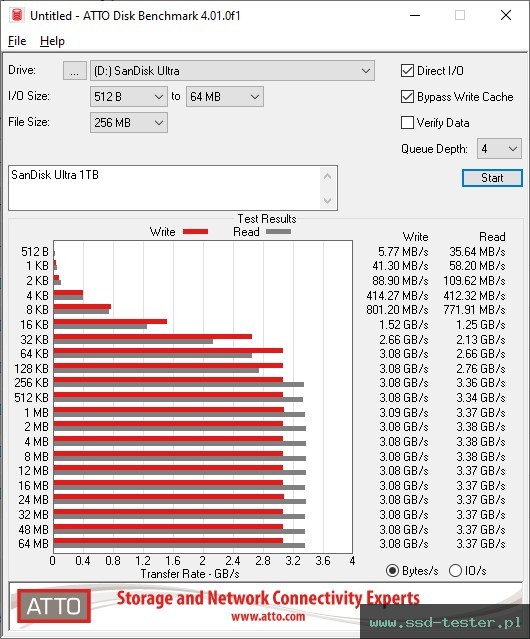Select the Bytes/s radio button

click(392, 571)
